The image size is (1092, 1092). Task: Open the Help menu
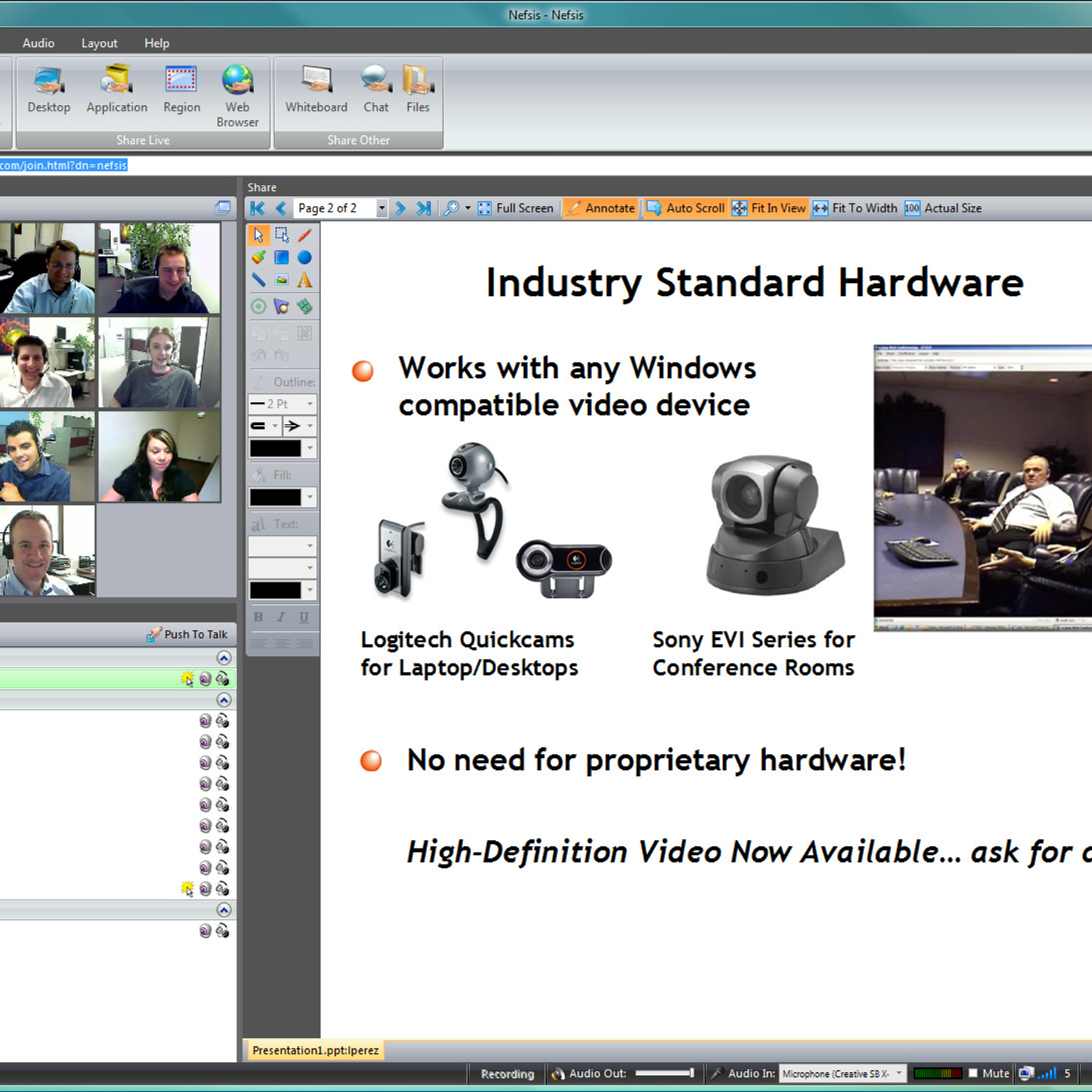156,43
